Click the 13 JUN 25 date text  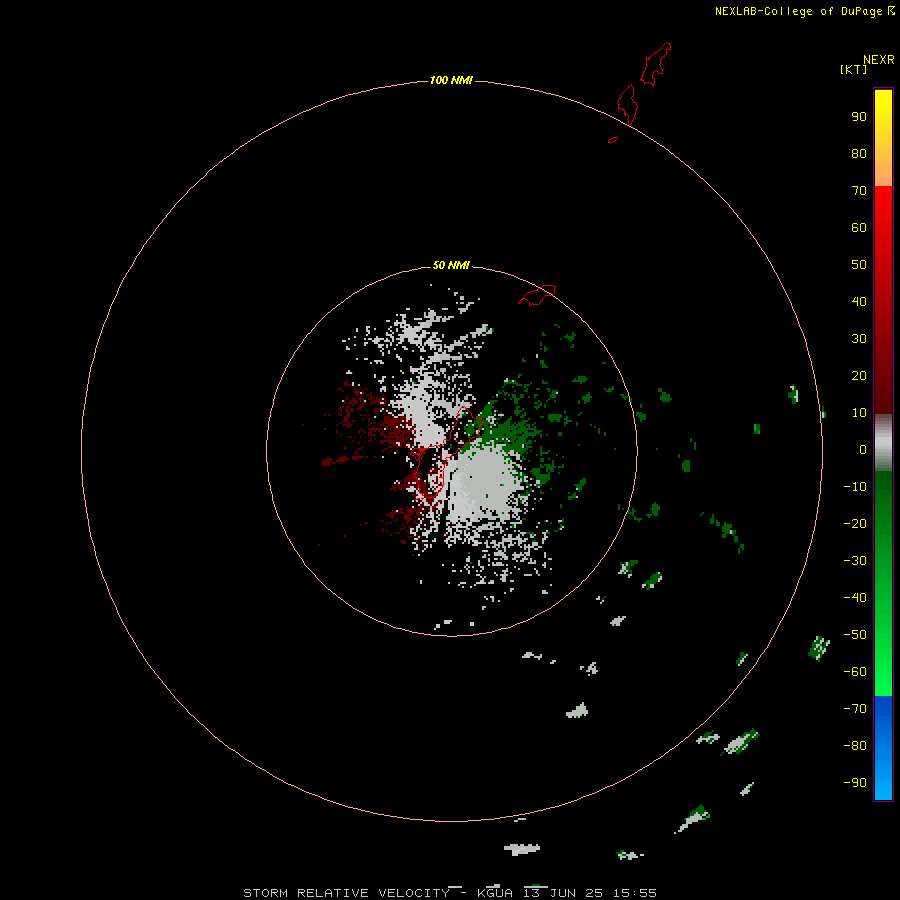[x=561, y=893]
